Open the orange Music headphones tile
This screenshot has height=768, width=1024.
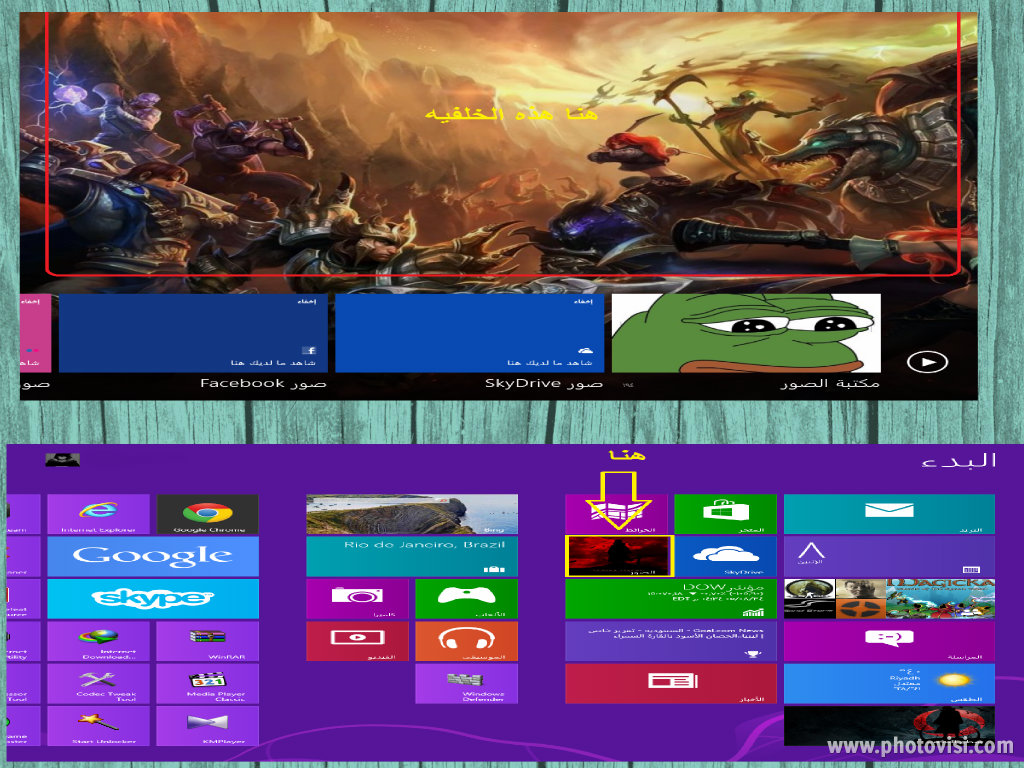tap(466, 641)
